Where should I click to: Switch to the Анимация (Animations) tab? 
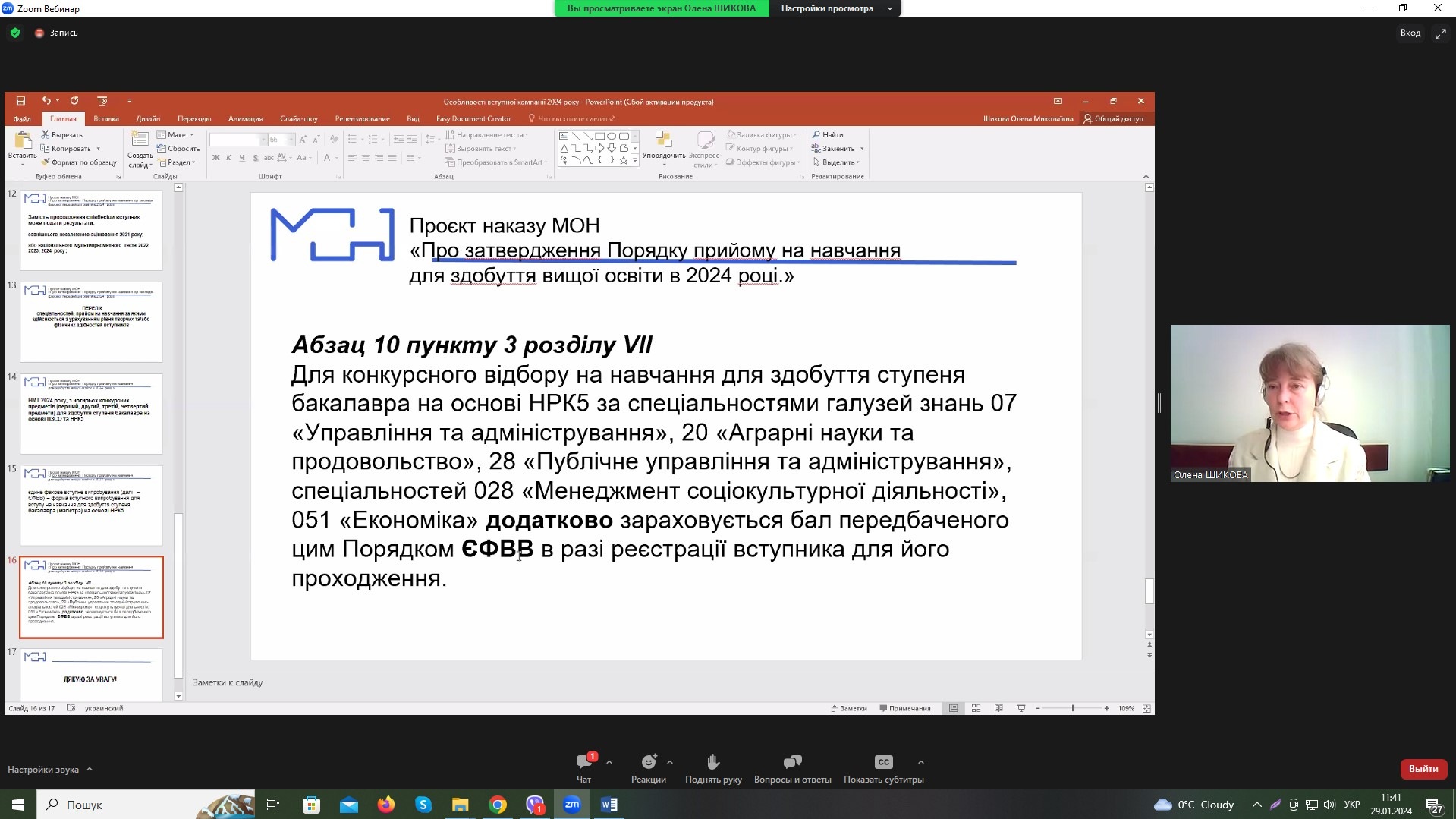click(245, 119)
